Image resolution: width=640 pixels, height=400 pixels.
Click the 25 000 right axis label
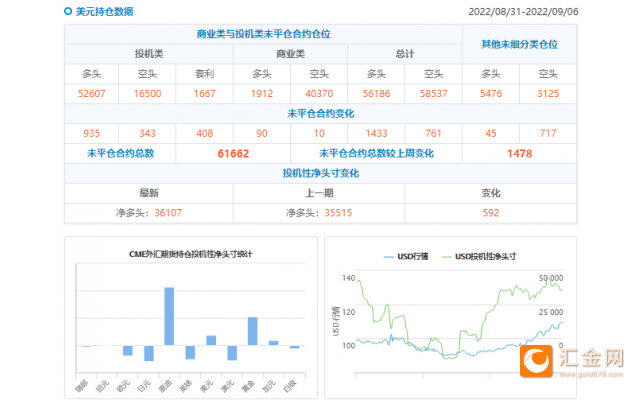point(551,312)
